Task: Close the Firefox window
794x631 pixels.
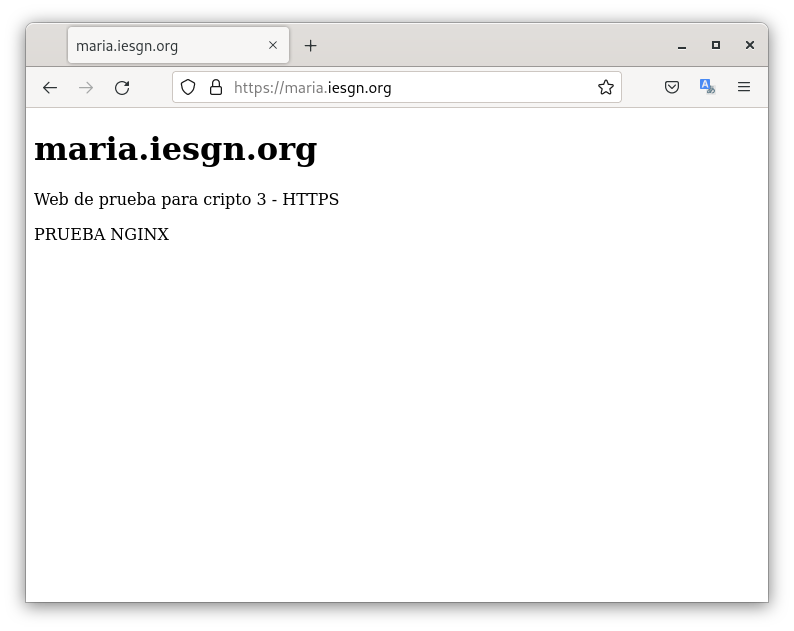Action: 750,45
